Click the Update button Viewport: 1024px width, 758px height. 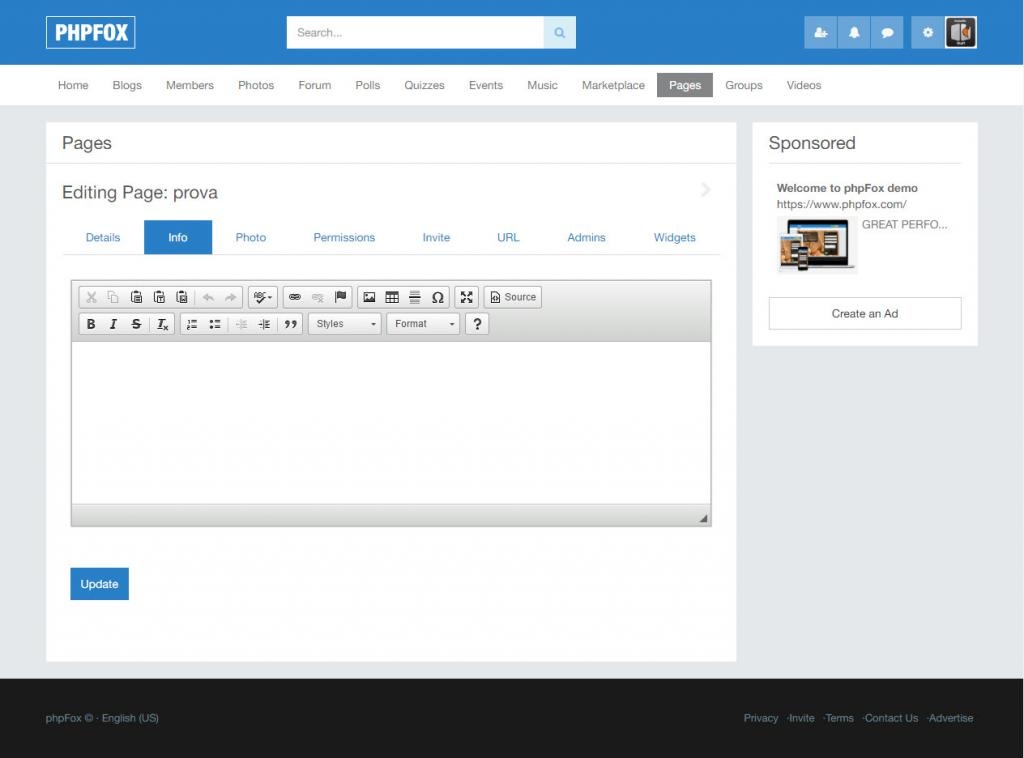click(99, 584)
